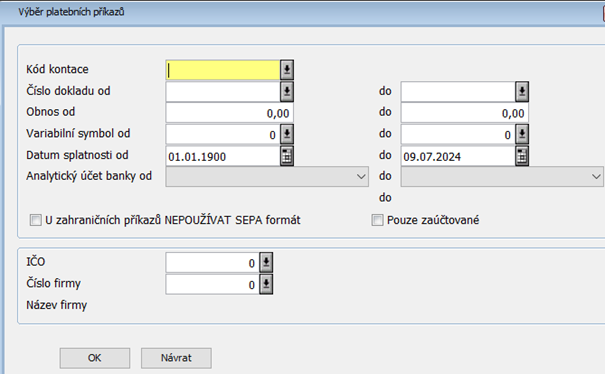Click the Obnos od amount field
This screenshot has width=605, height=374.
(x=230, y=113)
